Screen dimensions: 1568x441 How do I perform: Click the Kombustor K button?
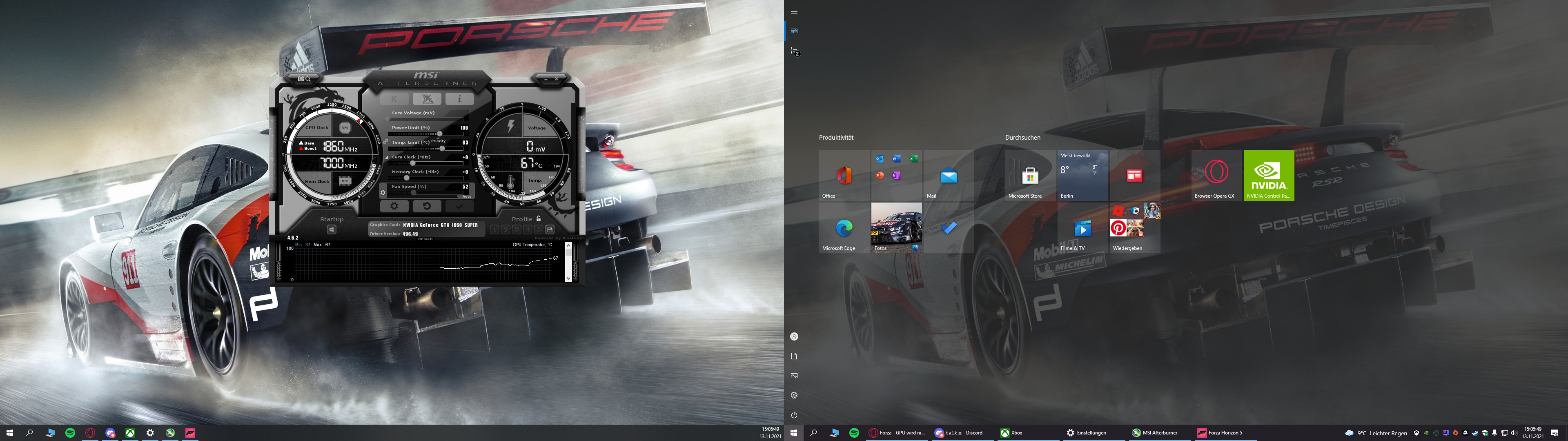click(x=394, y=99)
